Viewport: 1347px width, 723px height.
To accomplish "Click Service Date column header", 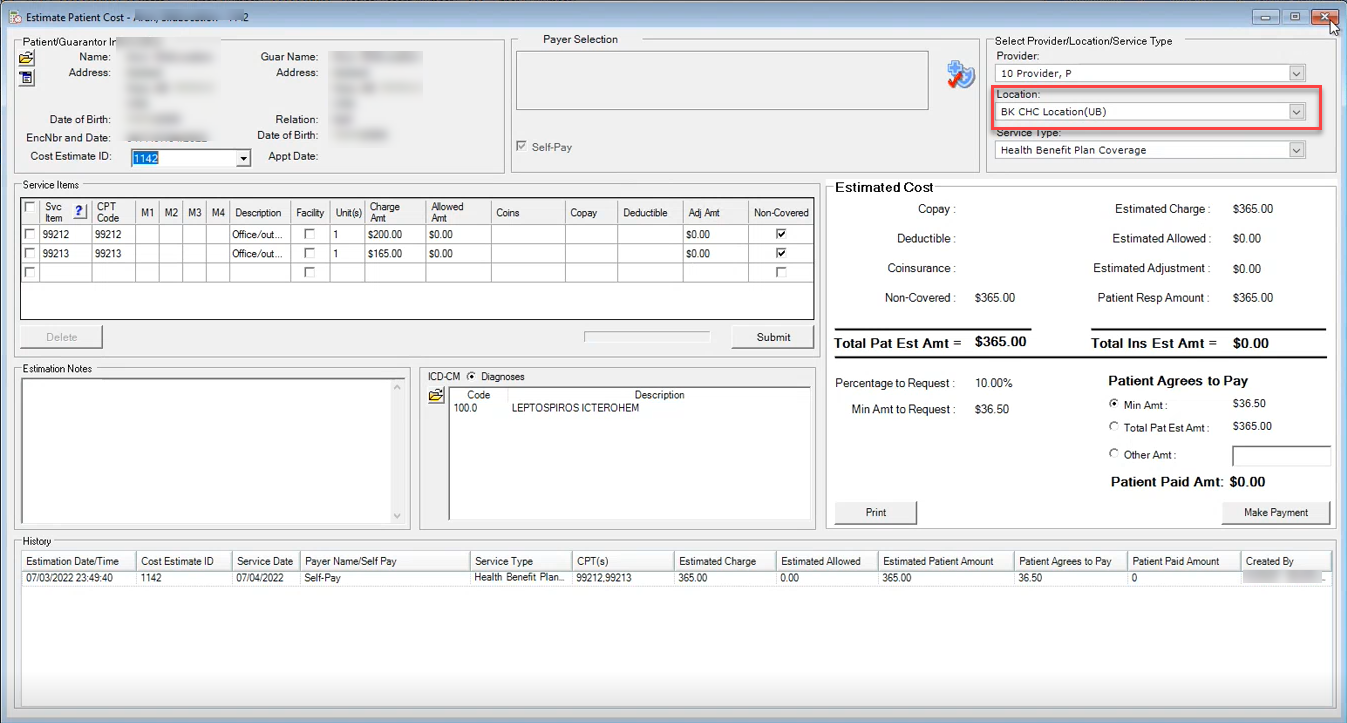I will coord(266,561).
